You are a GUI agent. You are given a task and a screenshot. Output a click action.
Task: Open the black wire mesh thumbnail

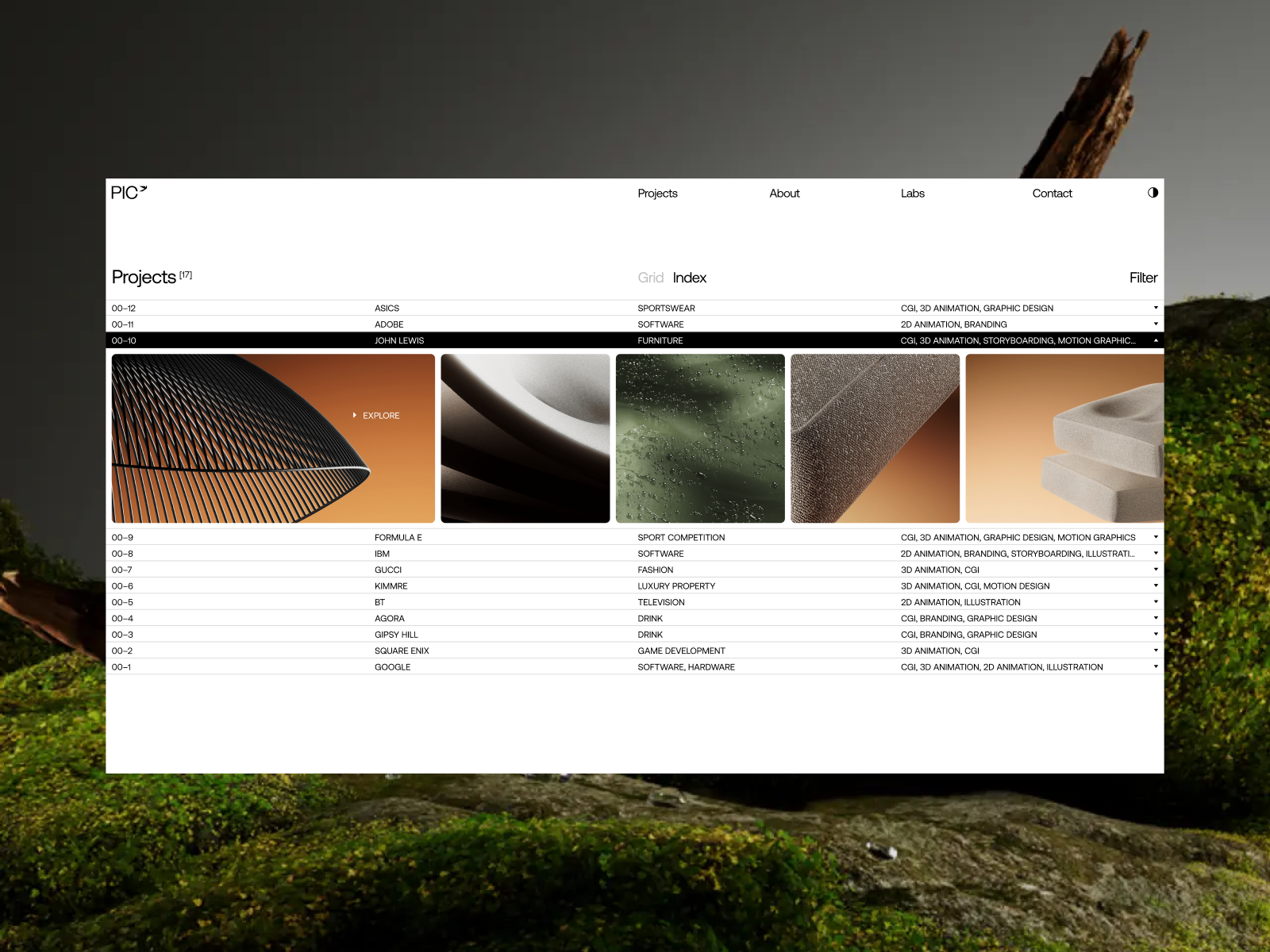point(273,439)
